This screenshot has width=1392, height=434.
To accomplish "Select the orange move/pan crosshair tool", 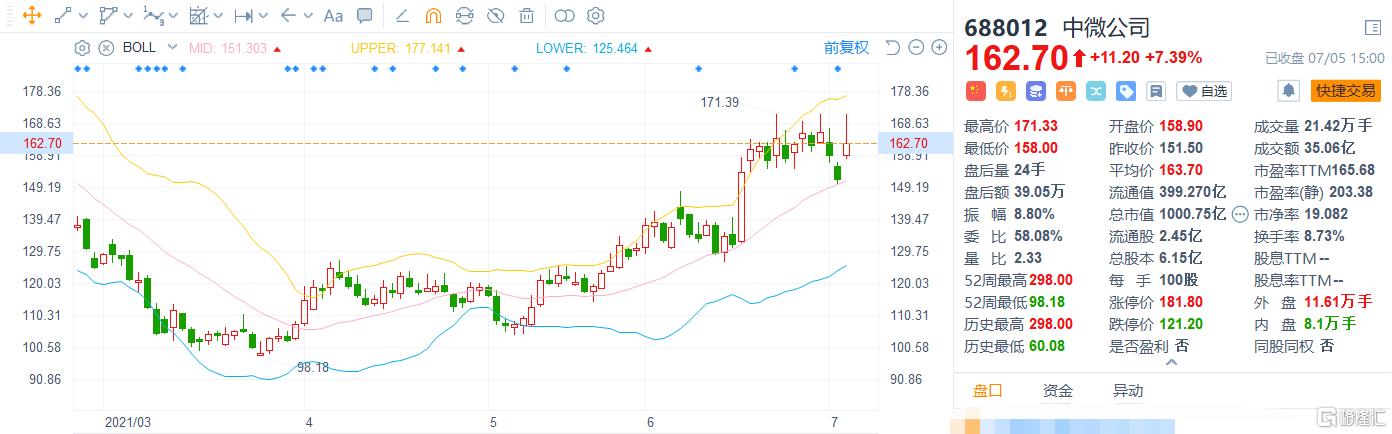I will [x=31, y=15].
